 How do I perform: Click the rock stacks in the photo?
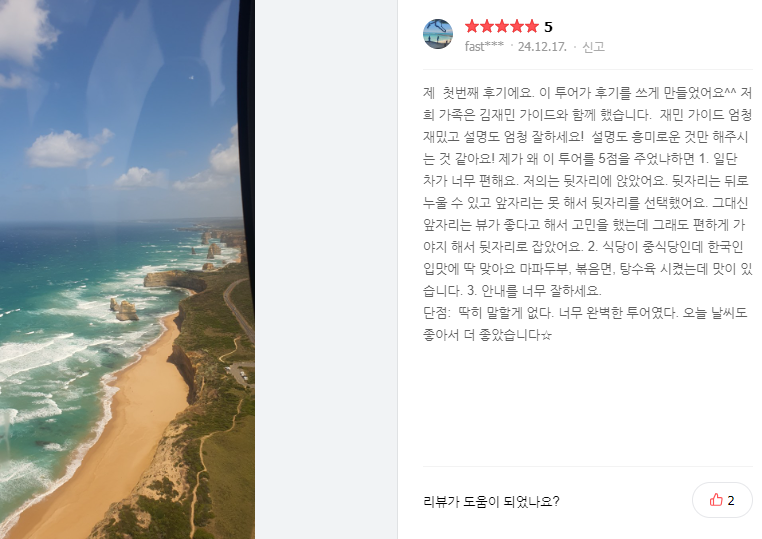[124, 310]
